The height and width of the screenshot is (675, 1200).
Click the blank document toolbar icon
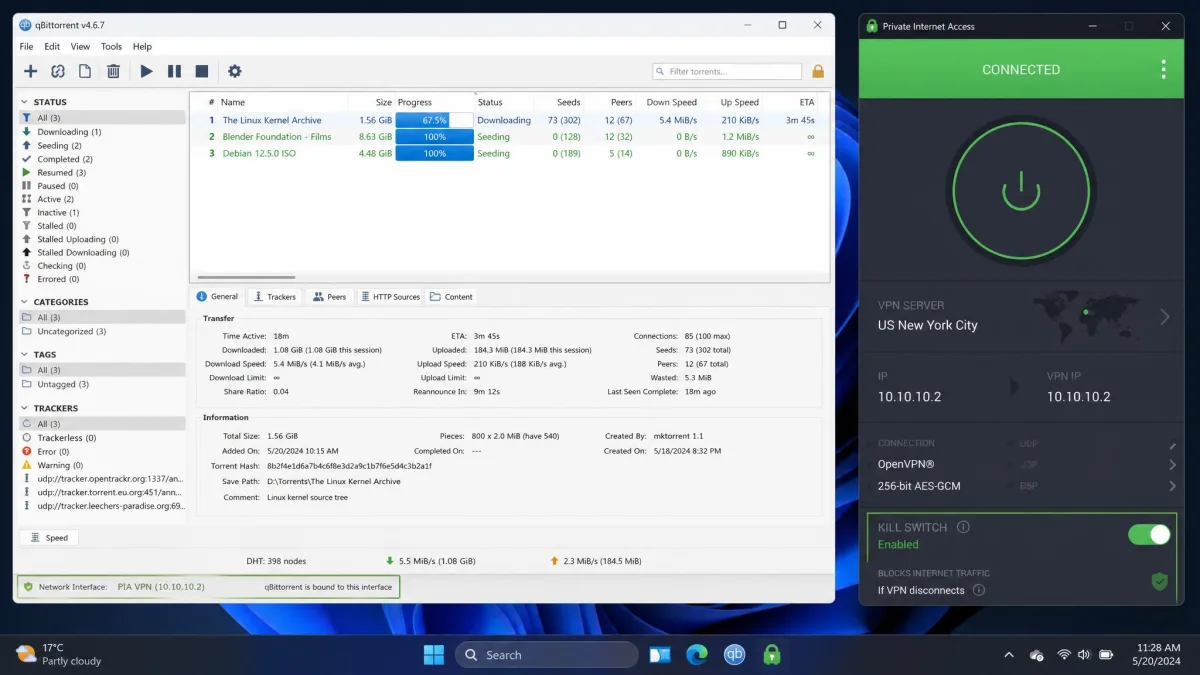click(85, 71)
